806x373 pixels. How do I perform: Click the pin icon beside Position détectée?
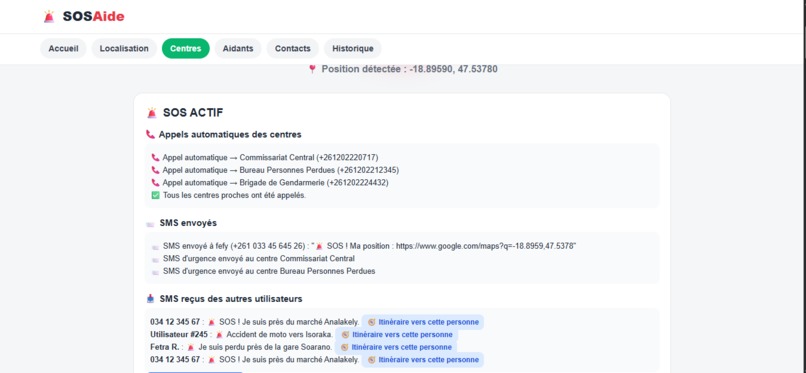(x=312, y=69)
